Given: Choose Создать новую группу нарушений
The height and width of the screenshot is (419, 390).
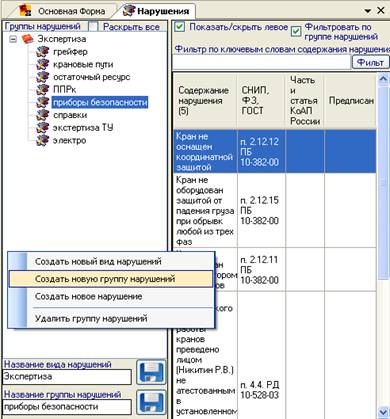Looking at the screenshot, I should pyautogui.click(x=111, y=279).
